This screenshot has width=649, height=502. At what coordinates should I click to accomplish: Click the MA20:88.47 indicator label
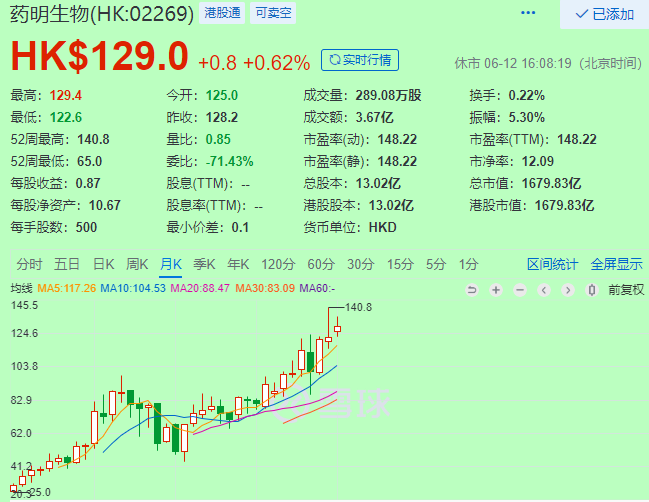tap(200, 288)
